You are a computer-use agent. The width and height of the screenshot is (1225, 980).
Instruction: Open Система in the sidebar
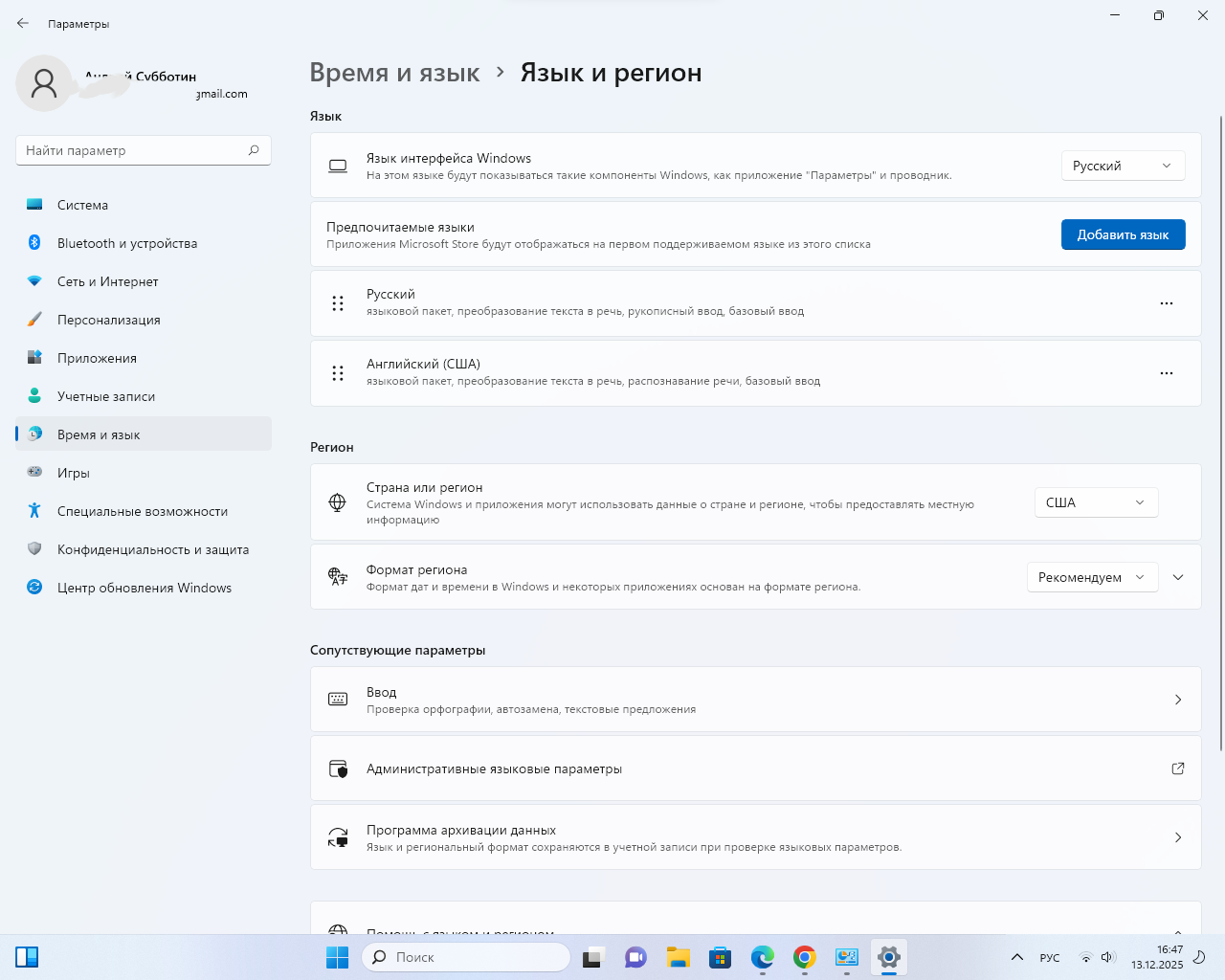pos(144,205)
